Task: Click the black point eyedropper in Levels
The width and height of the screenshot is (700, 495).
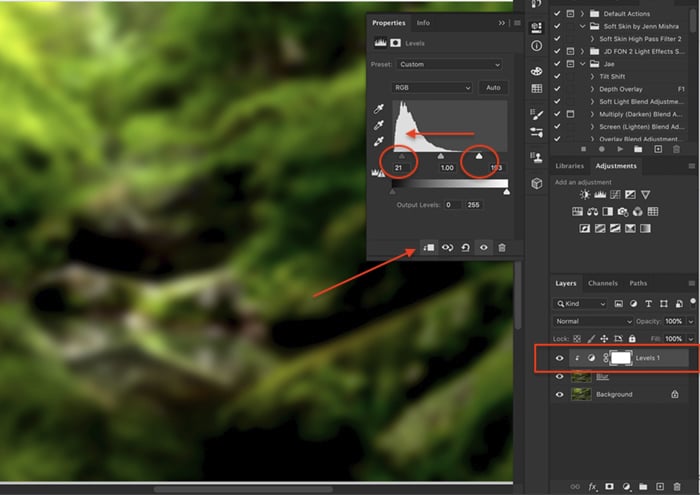Action: coord(379,108)
